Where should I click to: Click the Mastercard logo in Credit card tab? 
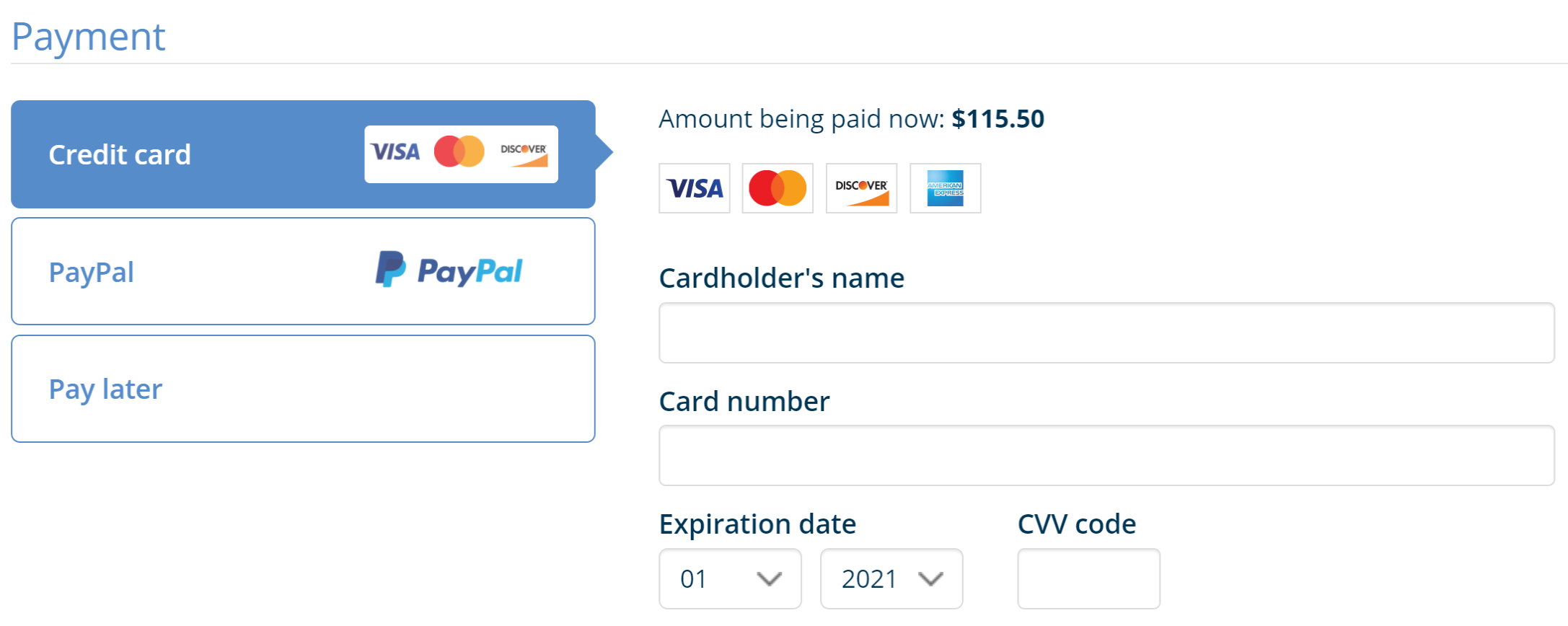[459, 151]
